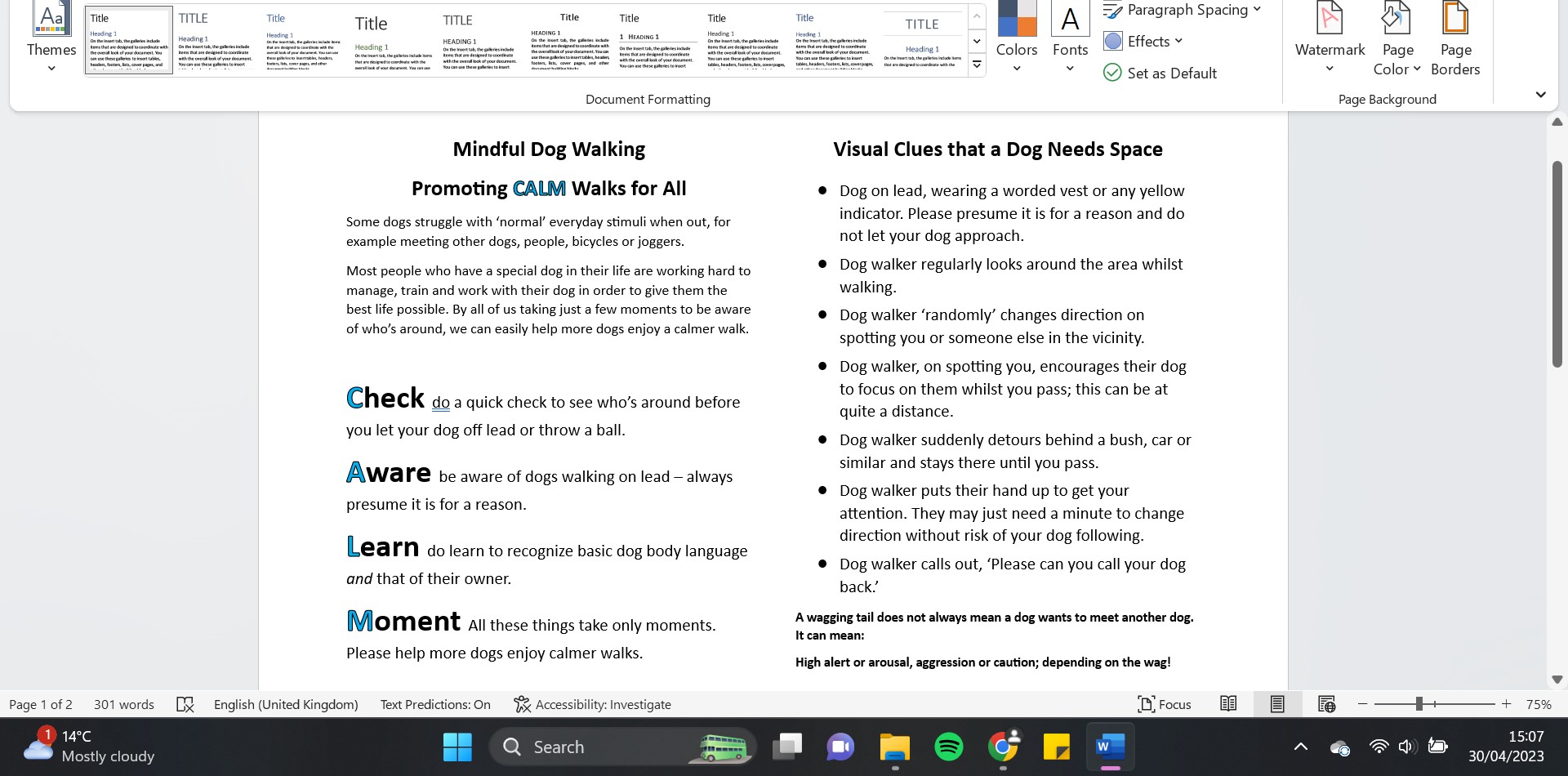Image resolution: width=1568 pixels, height=776 pixels.
Task: Switch to Print Layout view
Action: [x=1277, y=703]
